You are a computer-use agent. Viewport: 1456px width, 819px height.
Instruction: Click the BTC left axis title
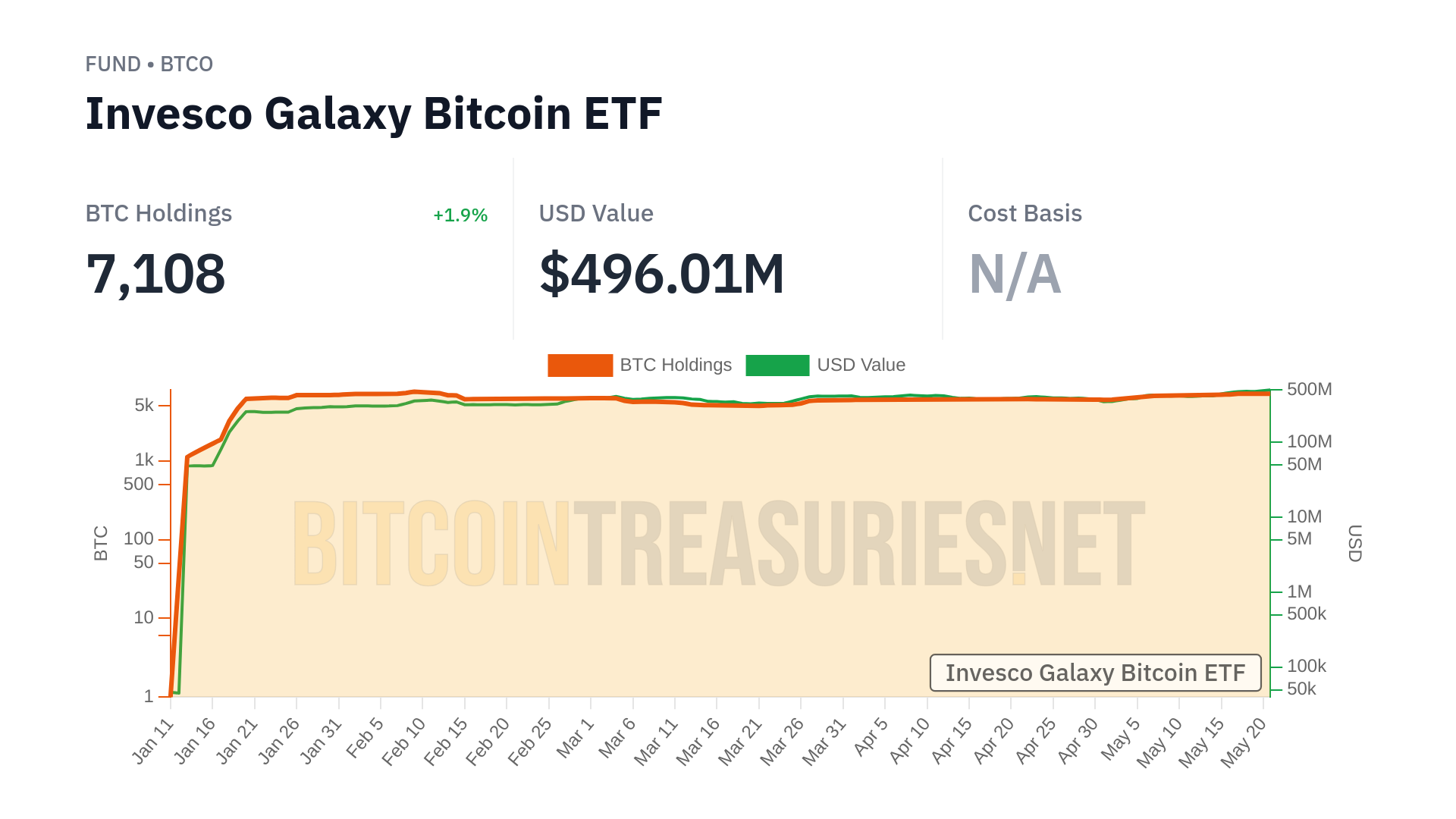coord(101,543)
